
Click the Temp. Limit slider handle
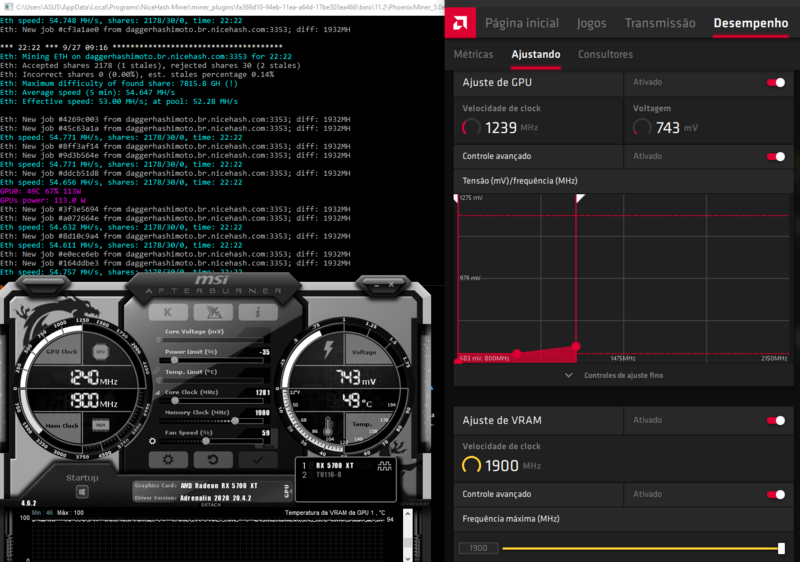160,380
